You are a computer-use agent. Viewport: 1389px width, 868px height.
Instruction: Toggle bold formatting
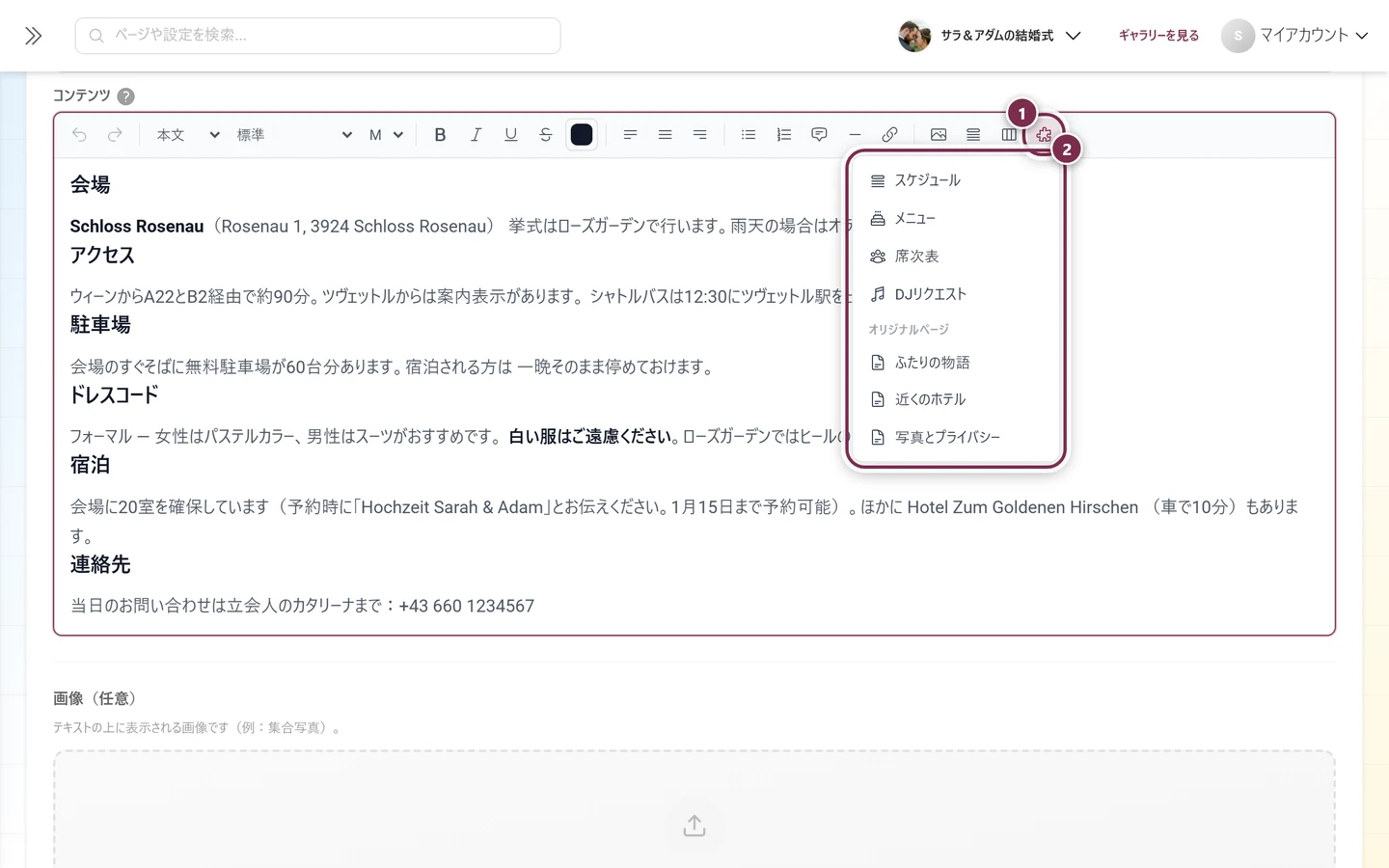(440, 135)
